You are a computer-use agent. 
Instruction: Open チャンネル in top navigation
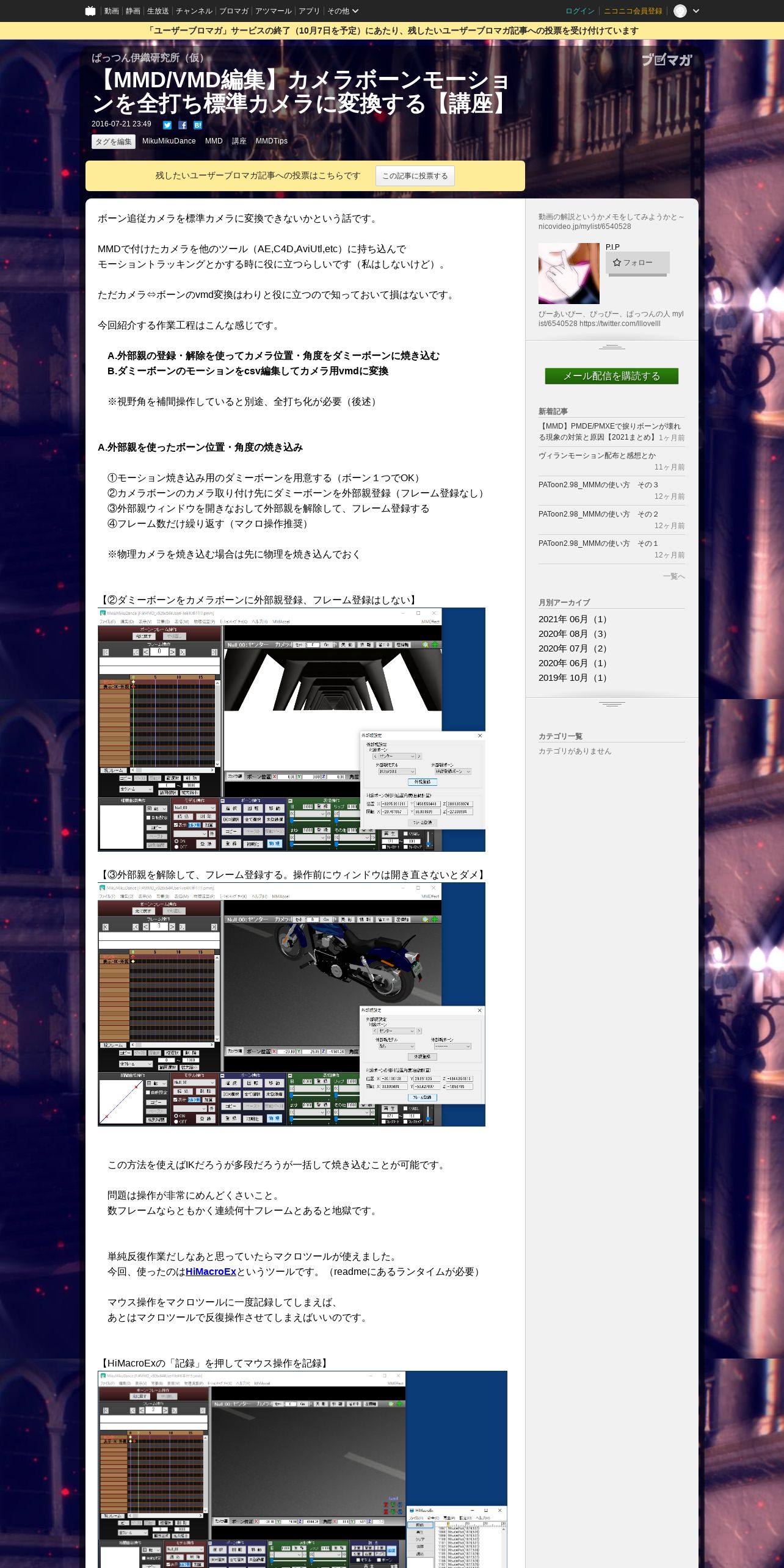(x=194, y=11)
